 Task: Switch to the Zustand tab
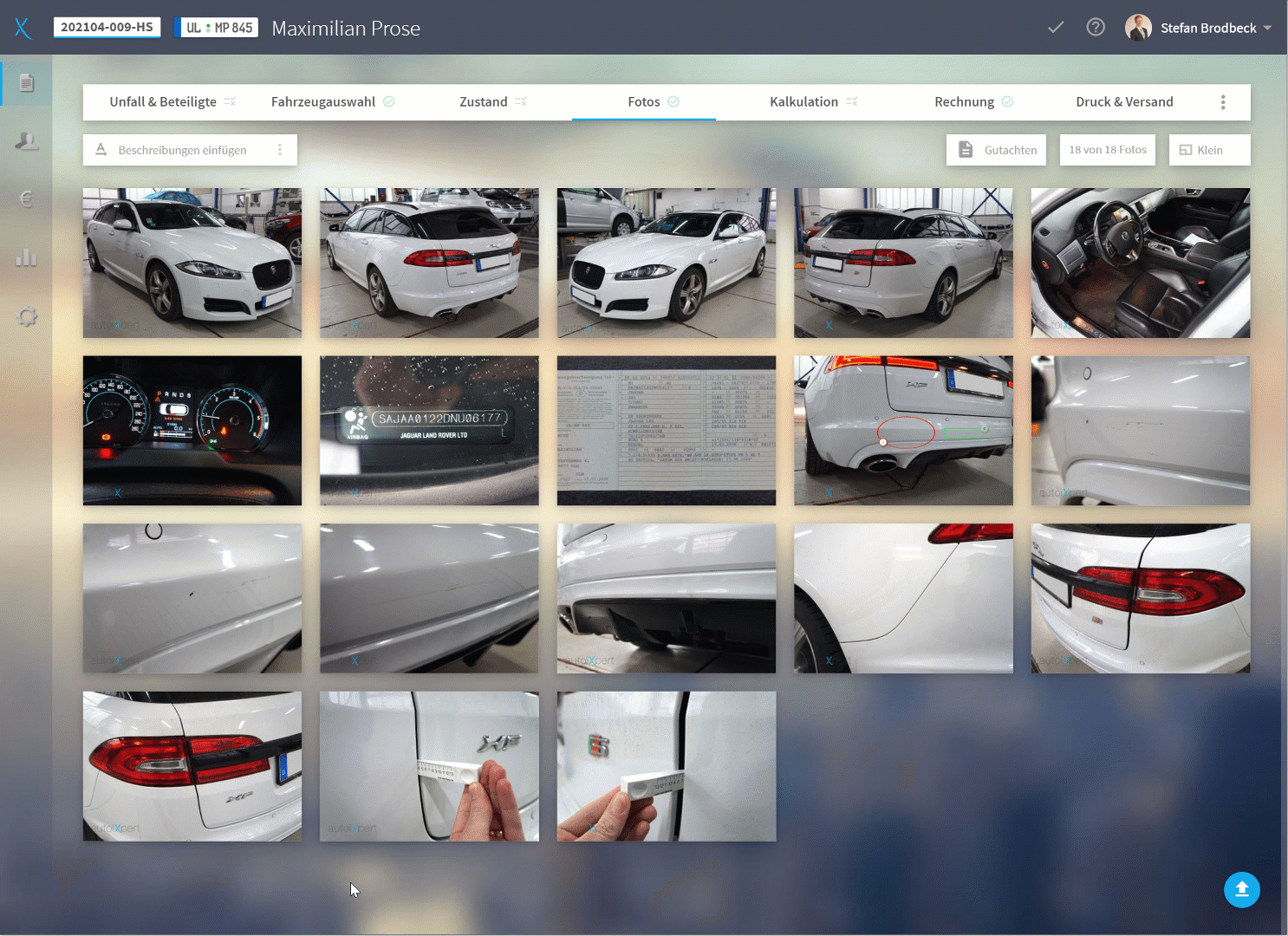[x=492, y=102]
